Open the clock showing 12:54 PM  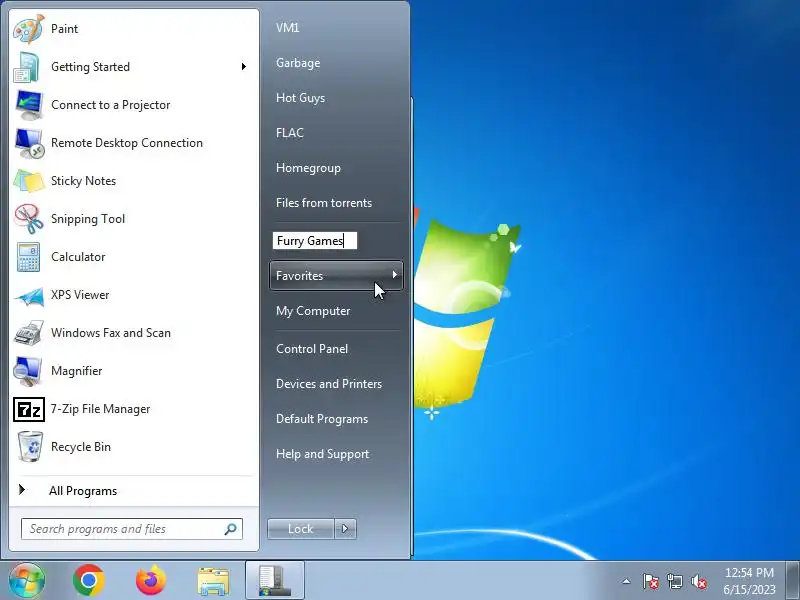coord(749,581)
